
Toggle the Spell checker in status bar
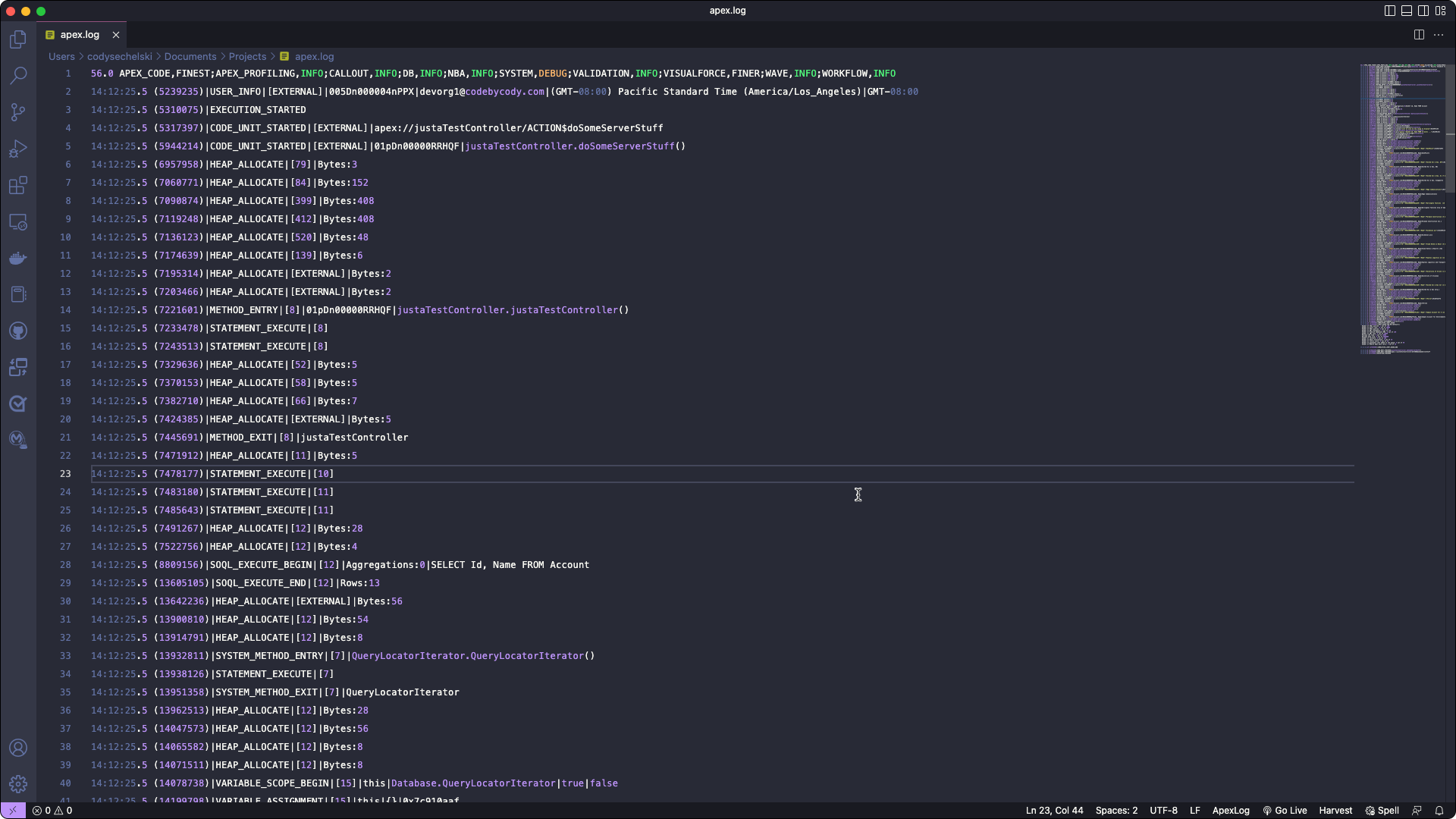tap(1382, 811)
